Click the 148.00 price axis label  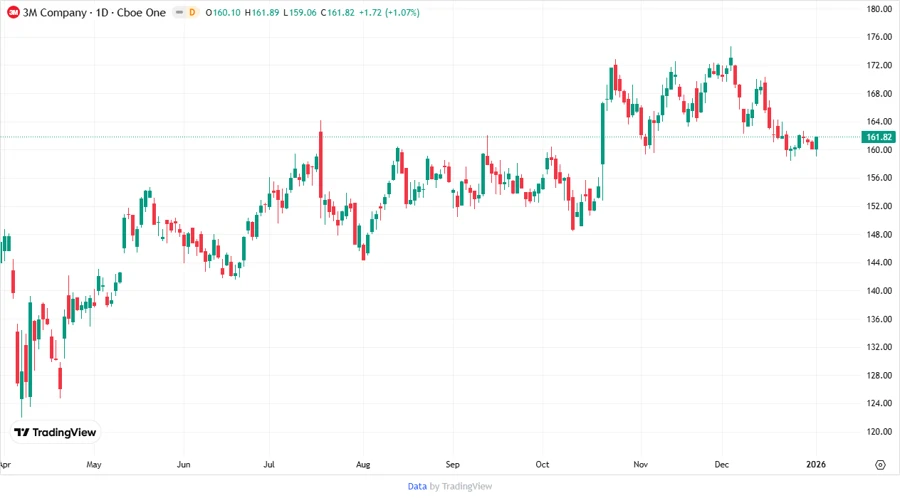tap(879, 235)
